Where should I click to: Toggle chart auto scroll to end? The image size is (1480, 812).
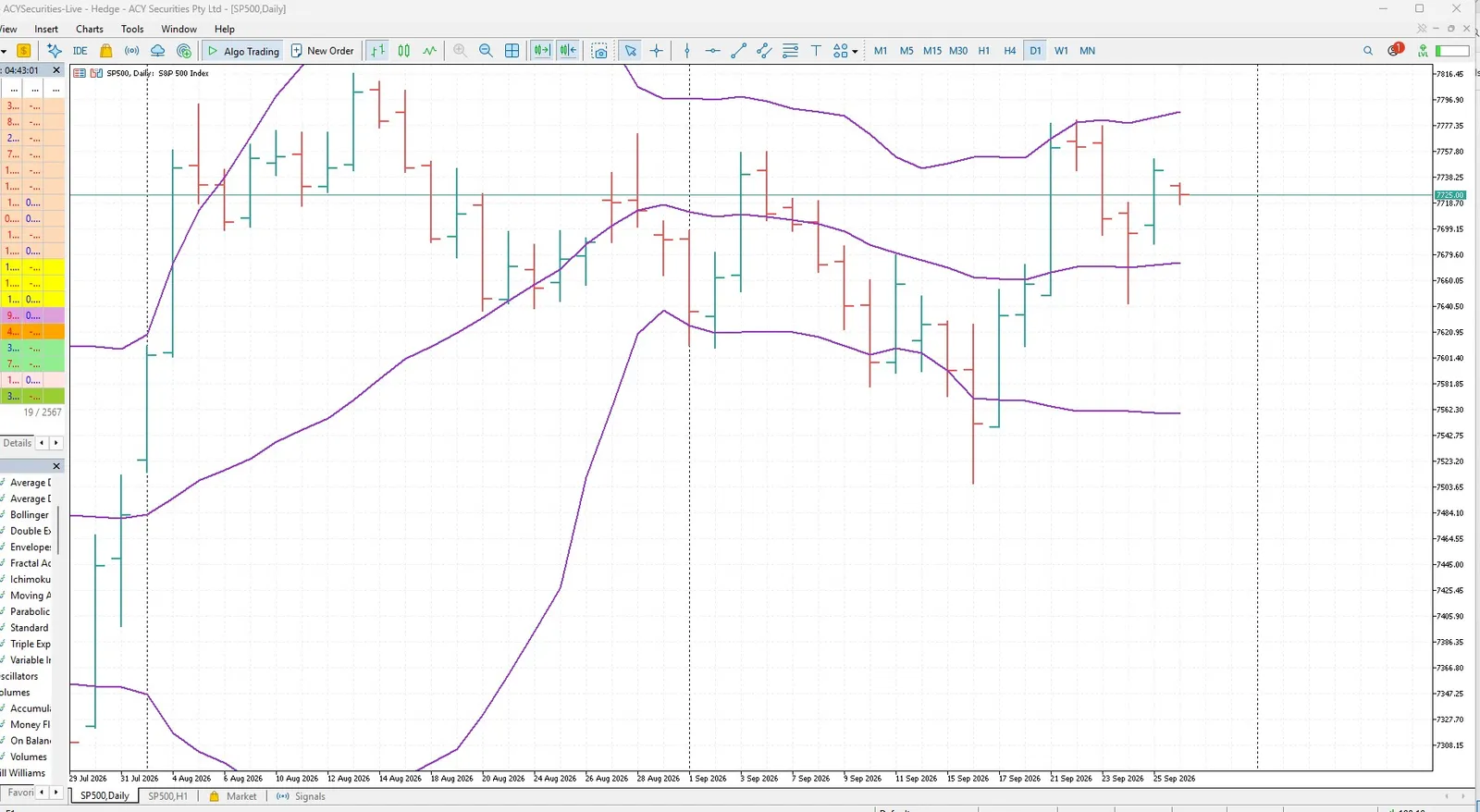pyautogui.click(x=541, y=51)
